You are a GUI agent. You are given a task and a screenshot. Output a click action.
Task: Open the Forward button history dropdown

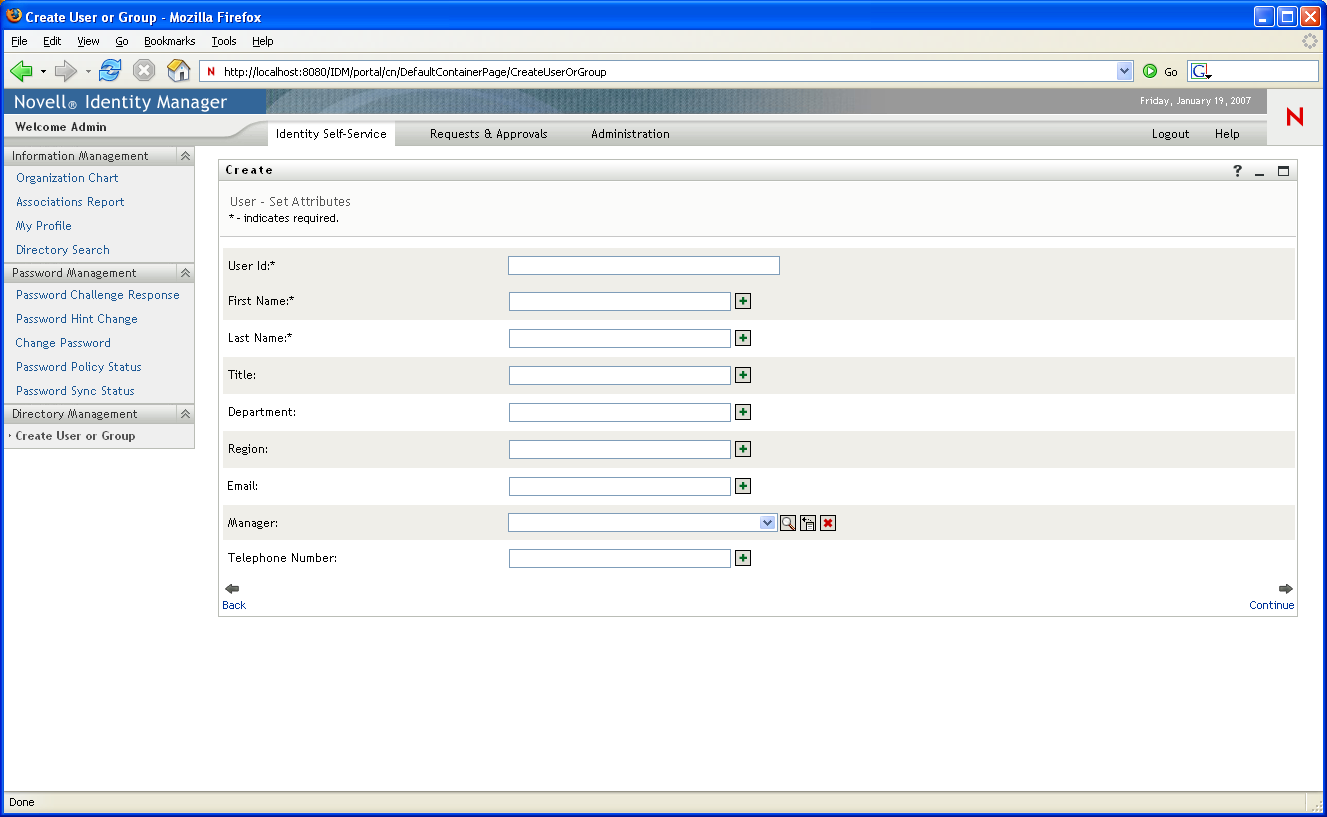pyautogui.click(x=88, y=72)
